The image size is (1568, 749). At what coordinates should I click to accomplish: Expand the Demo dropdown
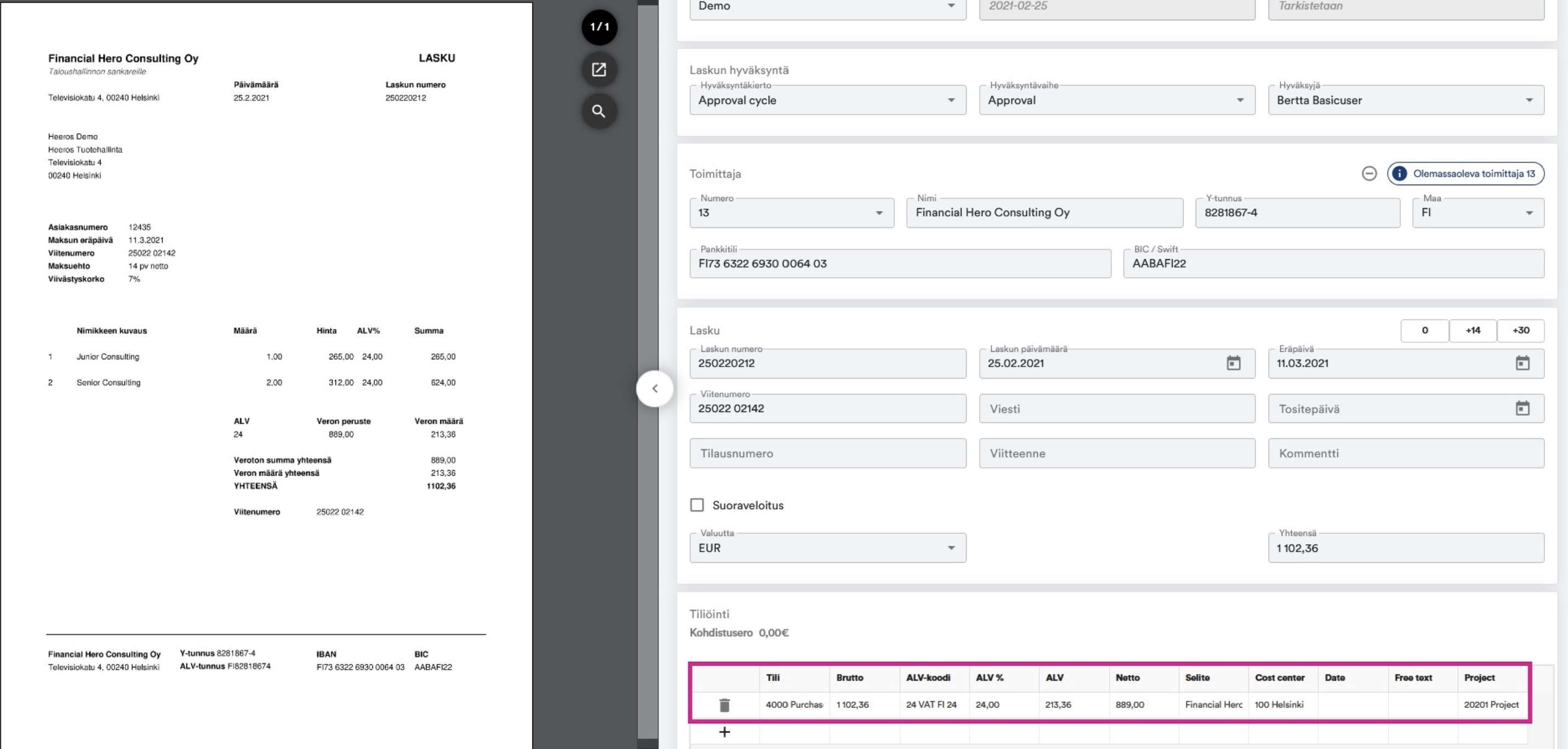tap(827, 7)
